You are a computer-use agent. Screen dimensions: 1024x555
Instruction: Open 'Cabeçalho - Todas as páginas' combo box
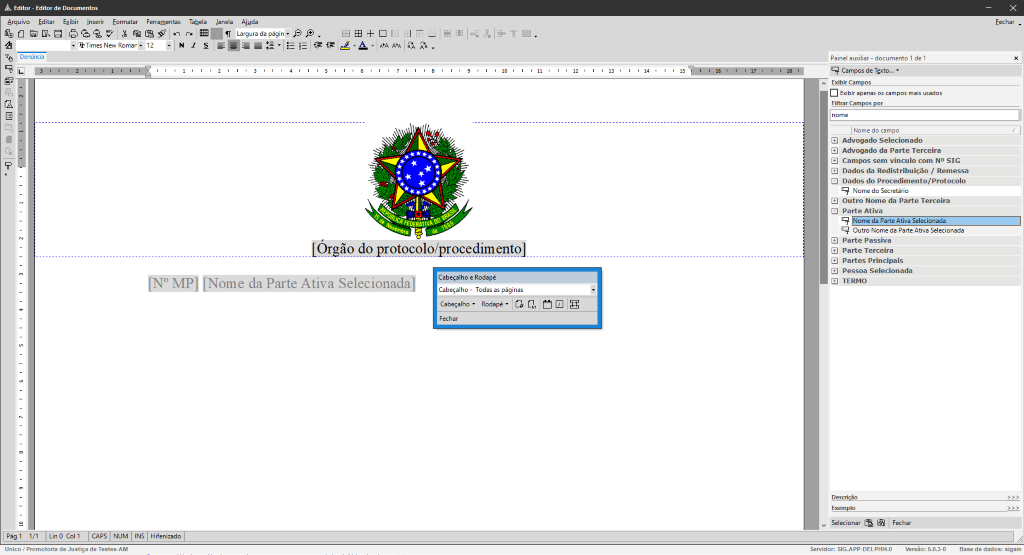[517, 289]
